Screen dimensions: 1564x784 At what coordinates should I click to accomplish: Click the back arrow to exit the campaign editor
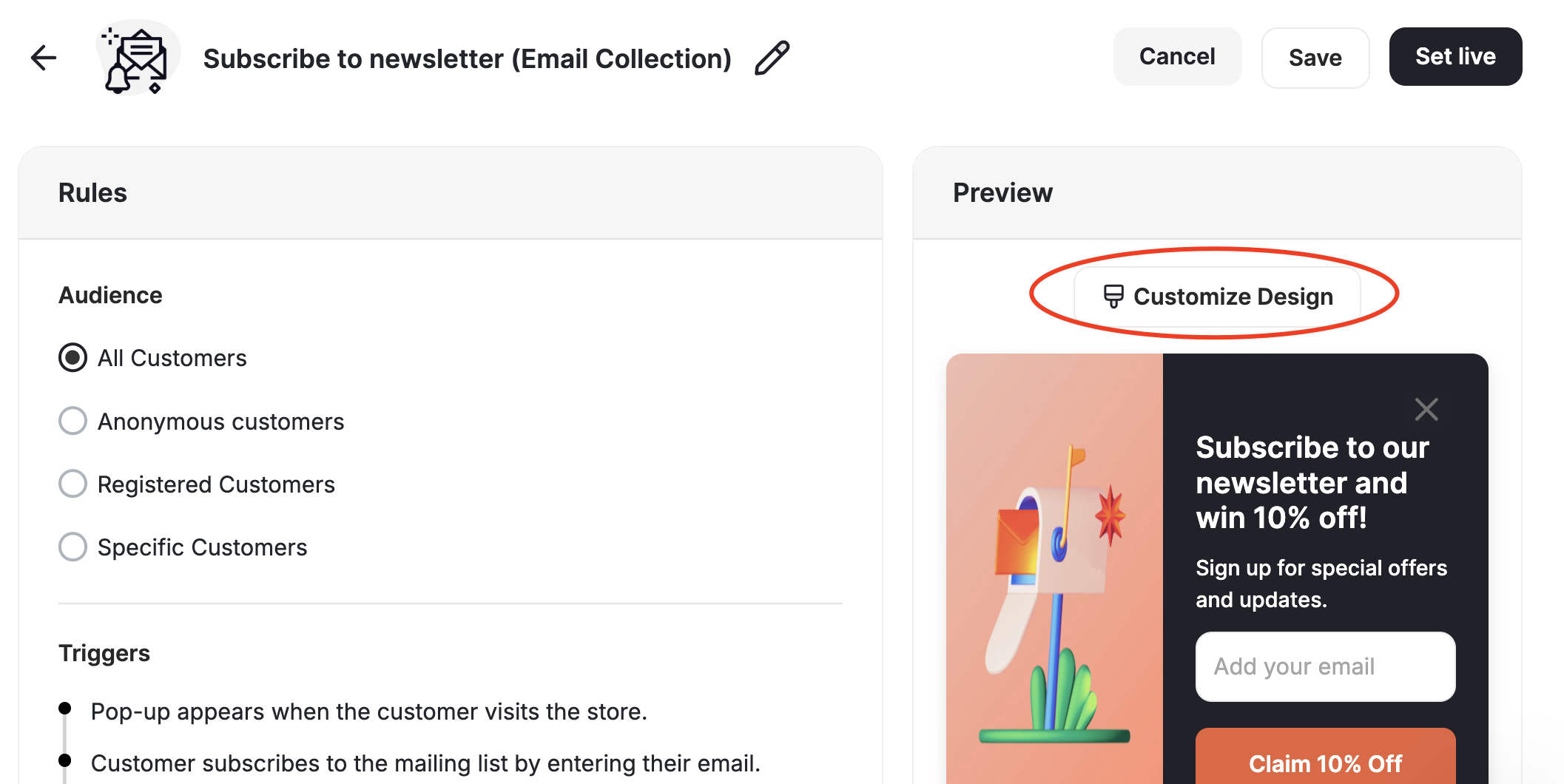(x=43, y=57)
